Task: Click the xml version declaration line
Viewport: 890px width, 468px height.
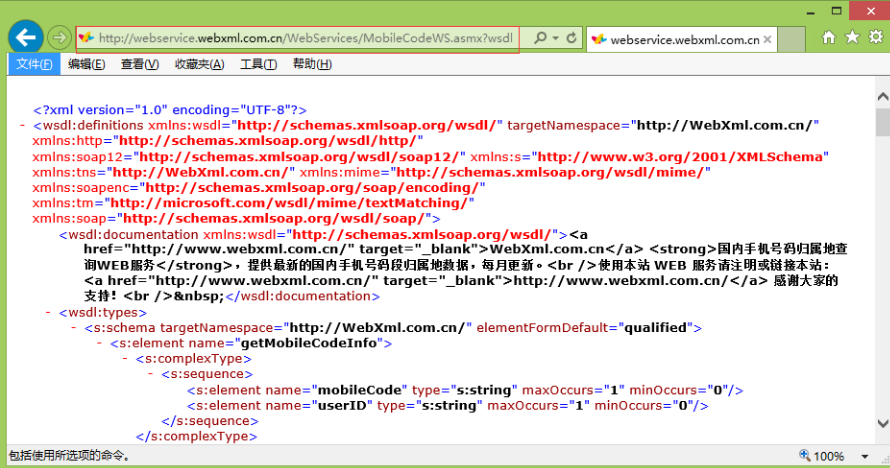Action: pyautogui.click(x=170, y=110)
